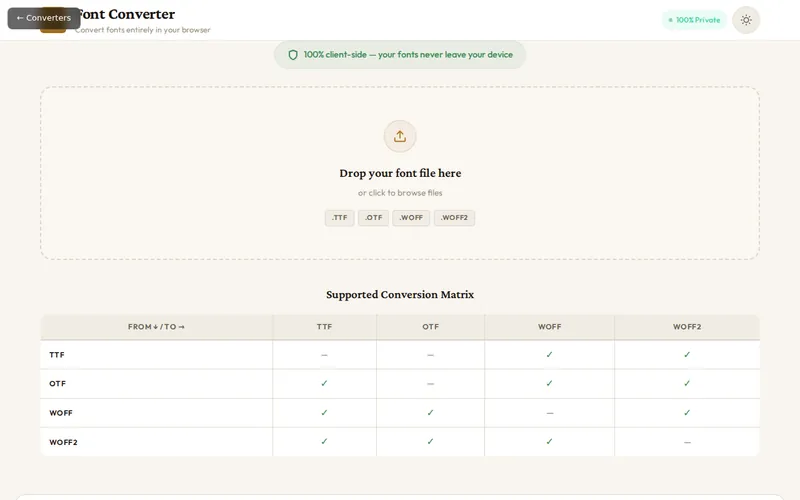Click checkmark for WOFF to WOFF2
This screenshot has width=800, height=500.
coord(687,412)
